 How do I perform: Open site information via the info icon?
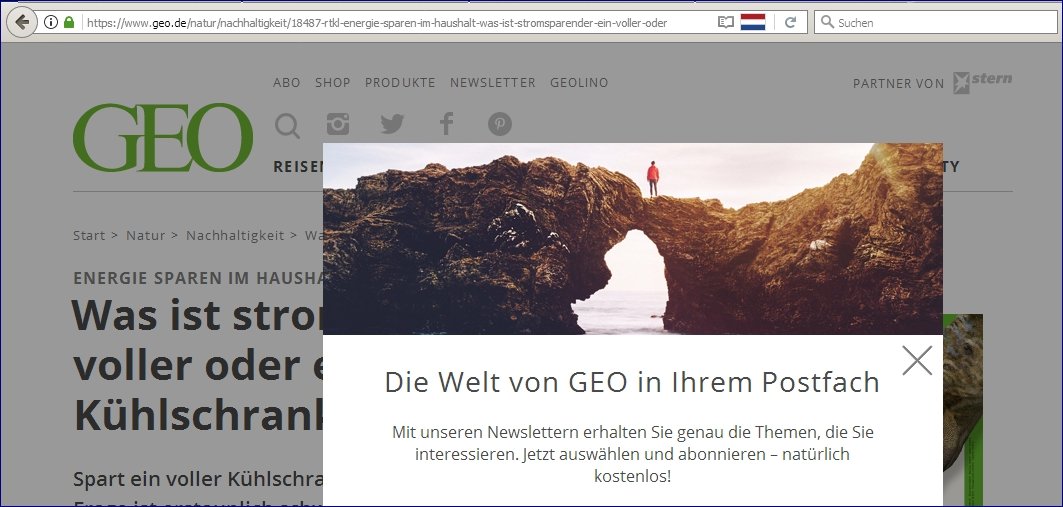click(x=51, y=22)
